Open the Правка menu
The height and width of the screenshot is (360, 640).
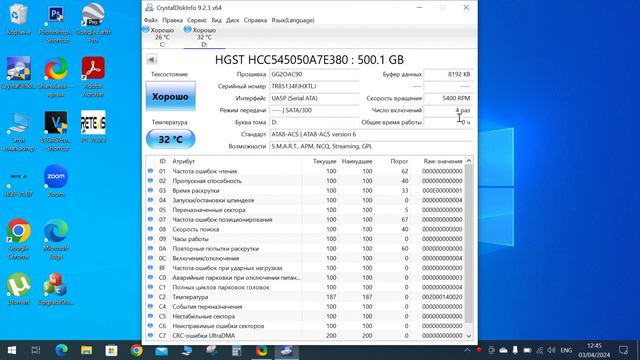click(172, 20)
